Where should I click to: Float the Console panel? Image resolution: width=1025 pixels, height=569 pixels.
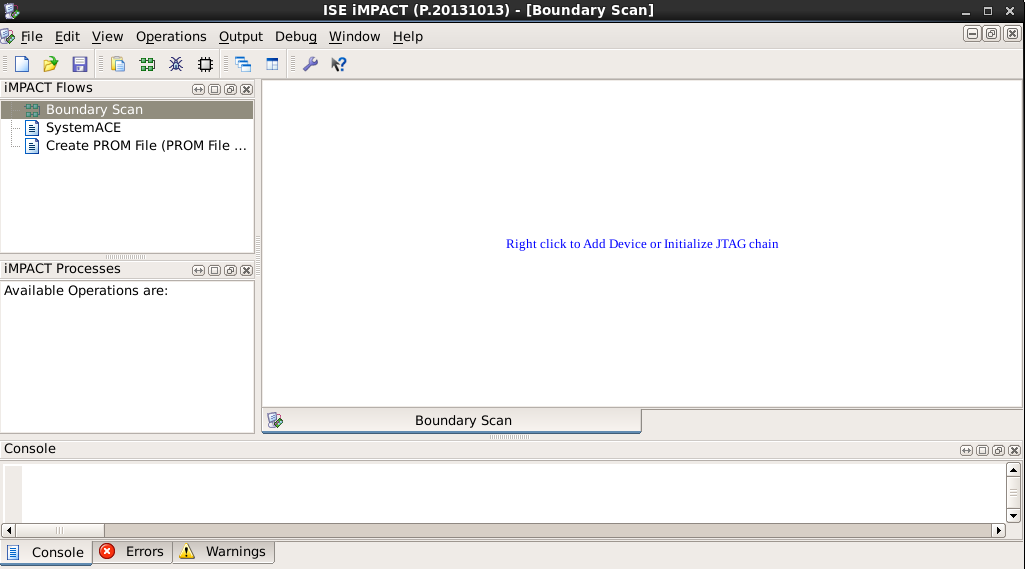point(998,450)
